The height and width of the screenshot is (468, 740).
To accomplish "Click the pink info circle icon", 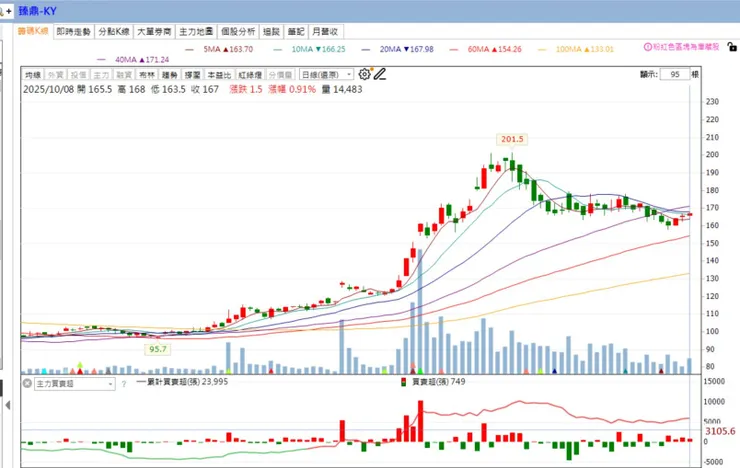I will [x=648, y=47].
